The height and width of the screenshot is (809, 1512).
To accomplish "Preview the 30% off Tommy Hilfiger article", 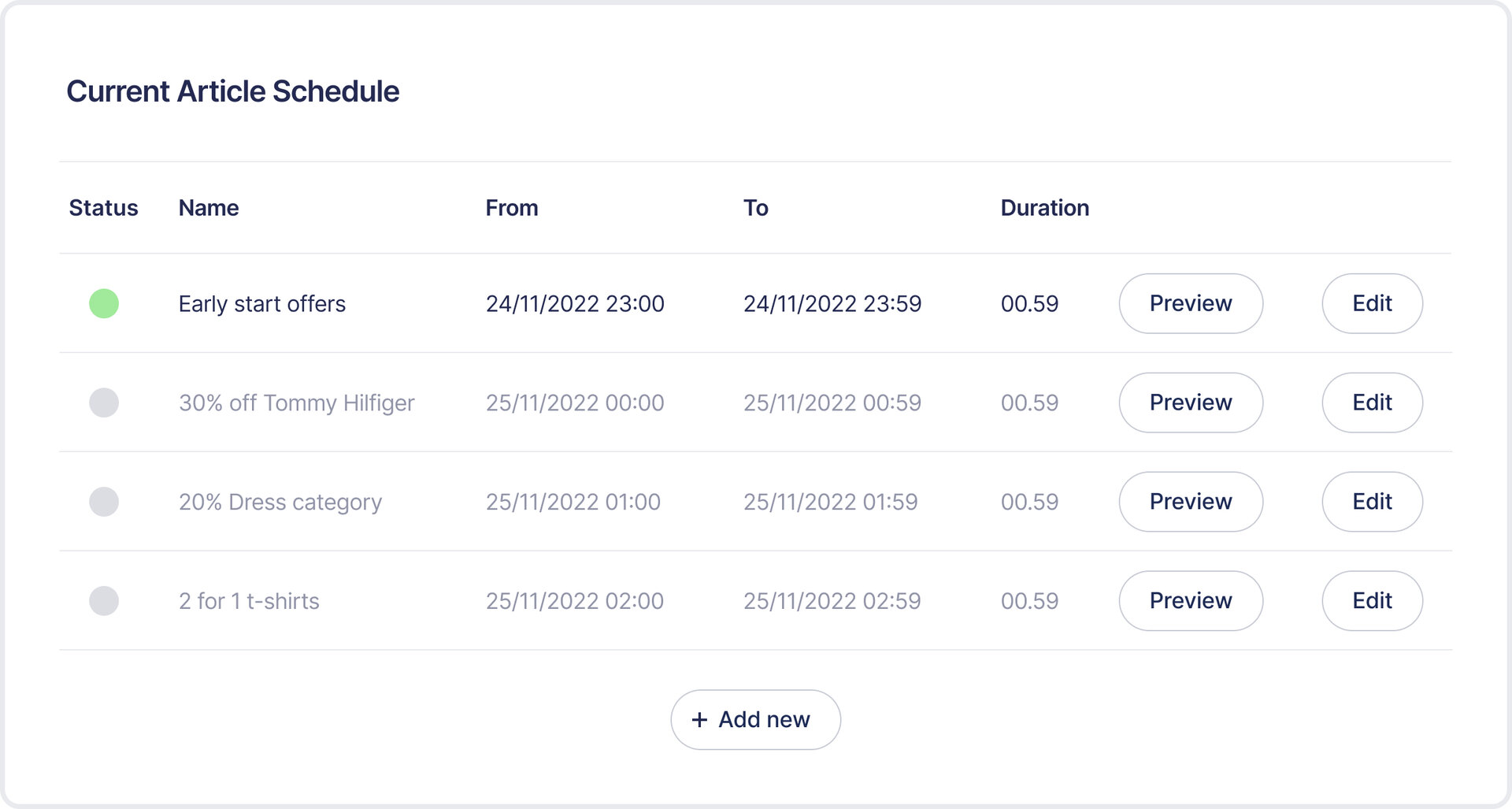I will [1190, 403].
